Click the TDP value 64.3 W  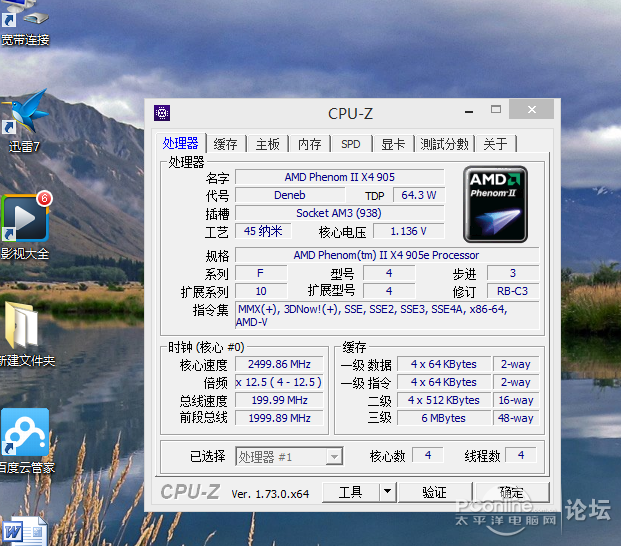coord(419,195)
